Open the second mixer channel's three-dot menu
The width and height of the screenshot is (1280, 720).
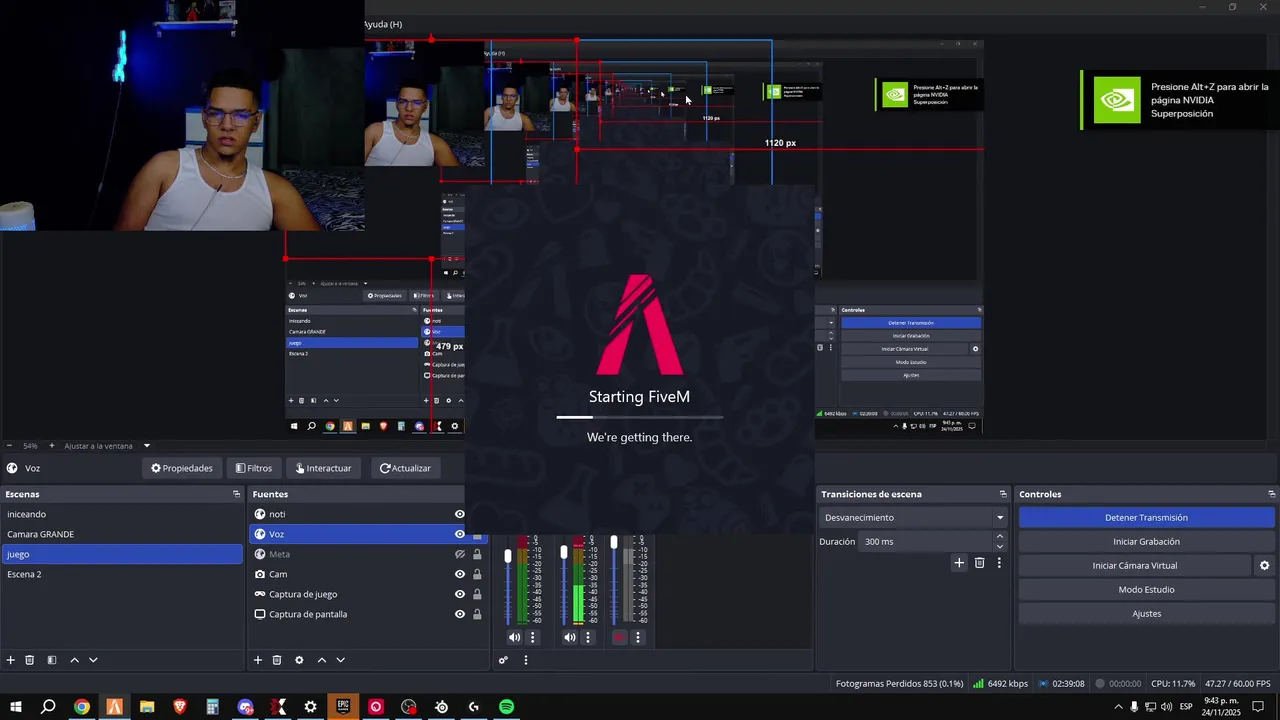[588, 637]
